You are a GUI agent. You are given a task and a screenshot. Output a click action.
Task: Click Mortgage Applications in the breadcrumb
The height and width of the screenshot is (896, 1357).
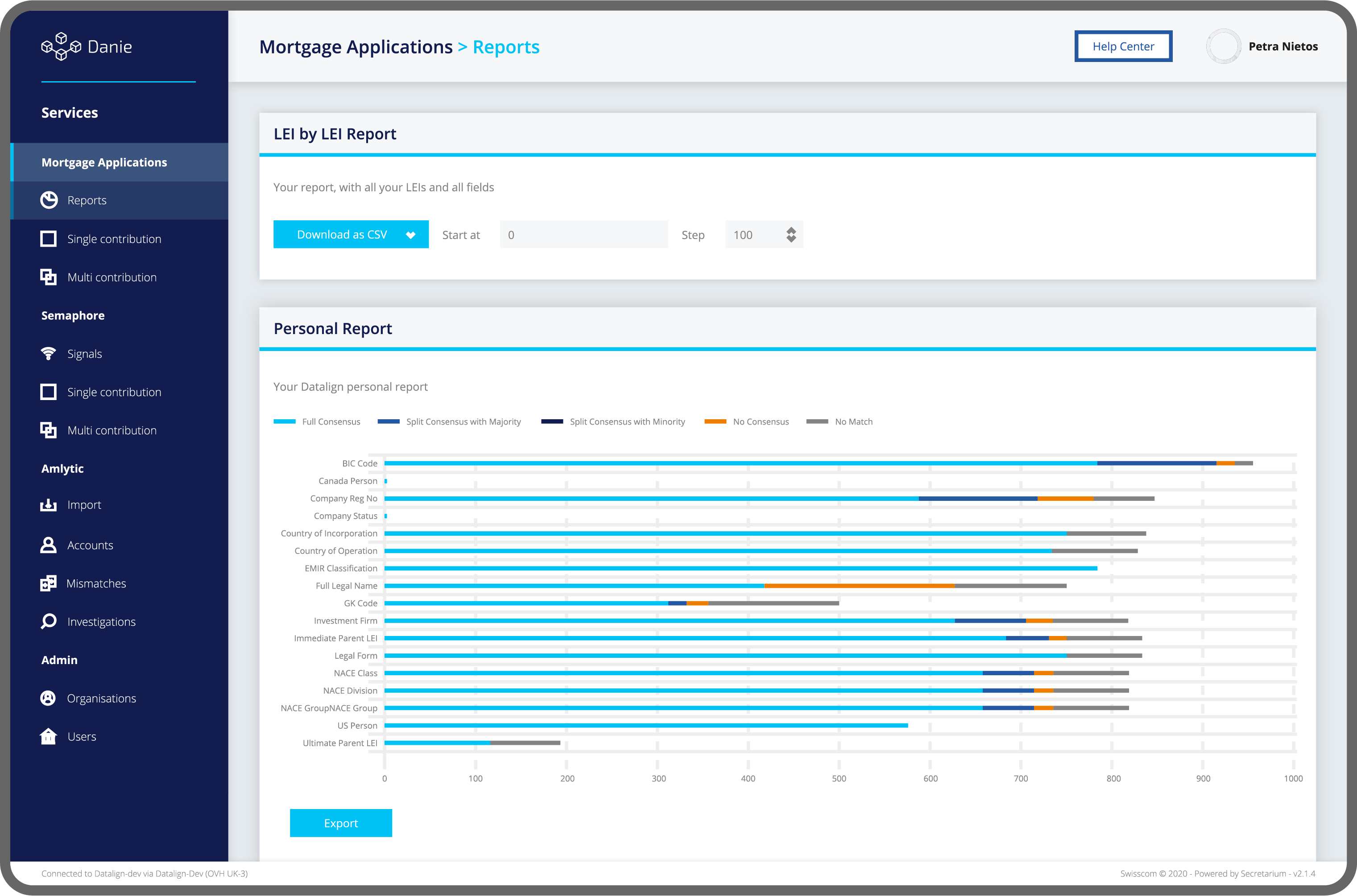coord(356,47)
